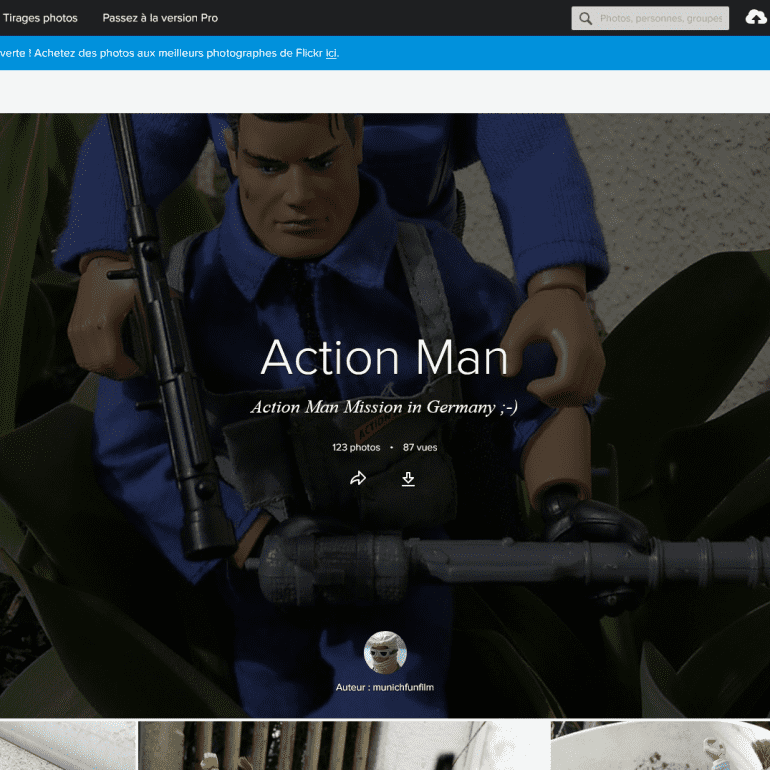Image resolution: width=770 pixels, height=770 pixels.
Task: Select Passez à la version Pro
Action: tap(160, 18)
